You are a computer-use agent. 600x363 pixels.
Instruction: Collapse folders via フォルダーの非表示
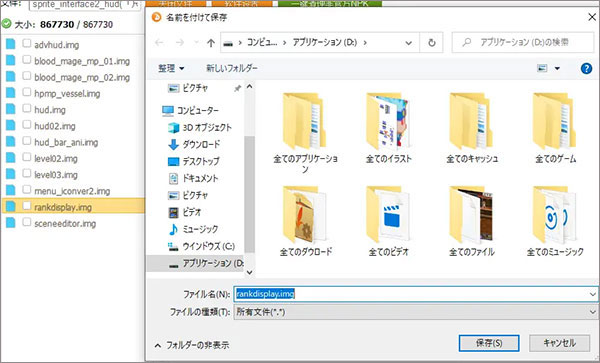click(x=192, y=345)
